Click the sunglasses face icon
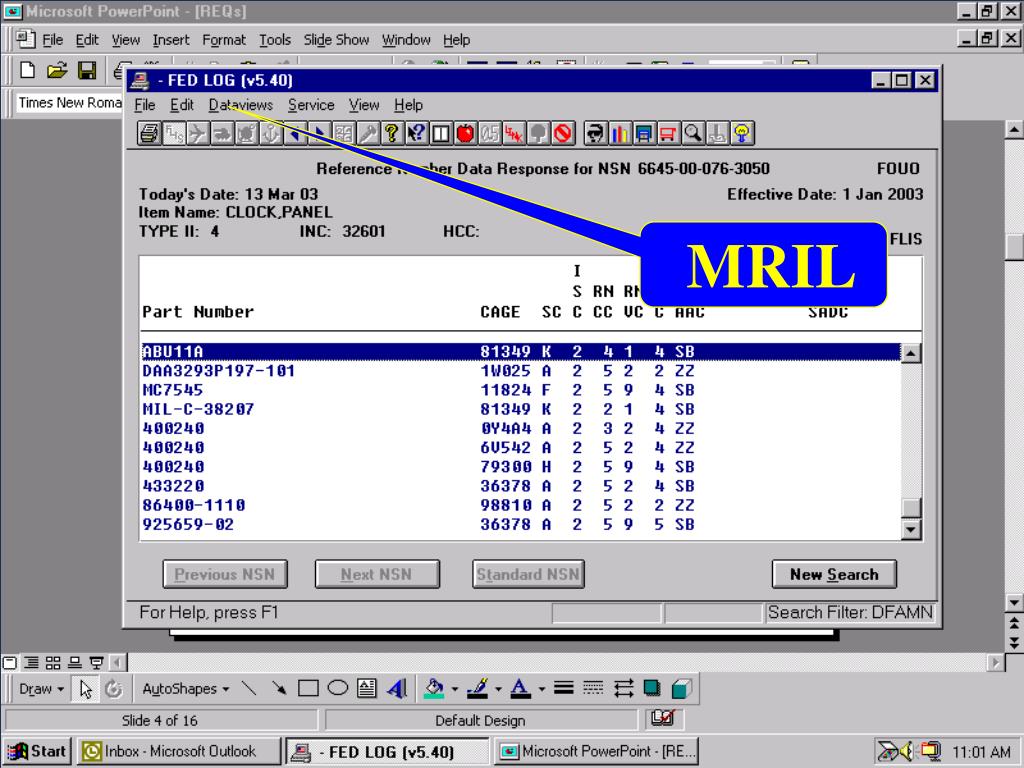 coord(595,133)
